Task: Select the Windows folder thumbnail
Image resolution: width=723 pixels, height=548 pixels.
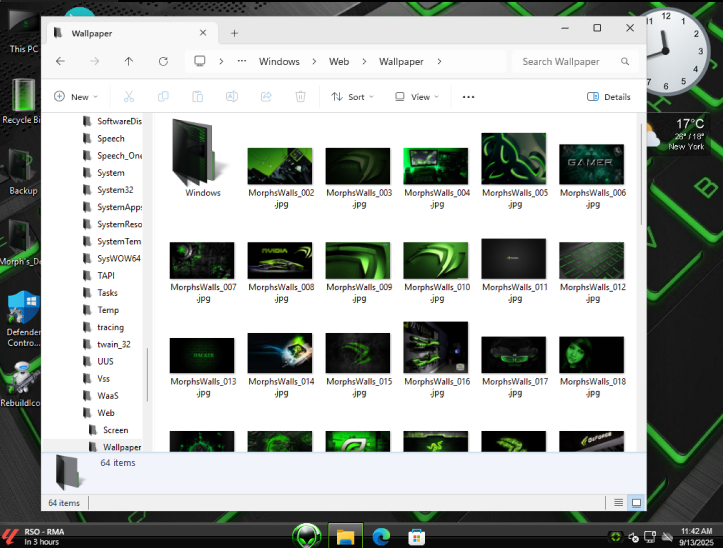Action: coord(202,159)
